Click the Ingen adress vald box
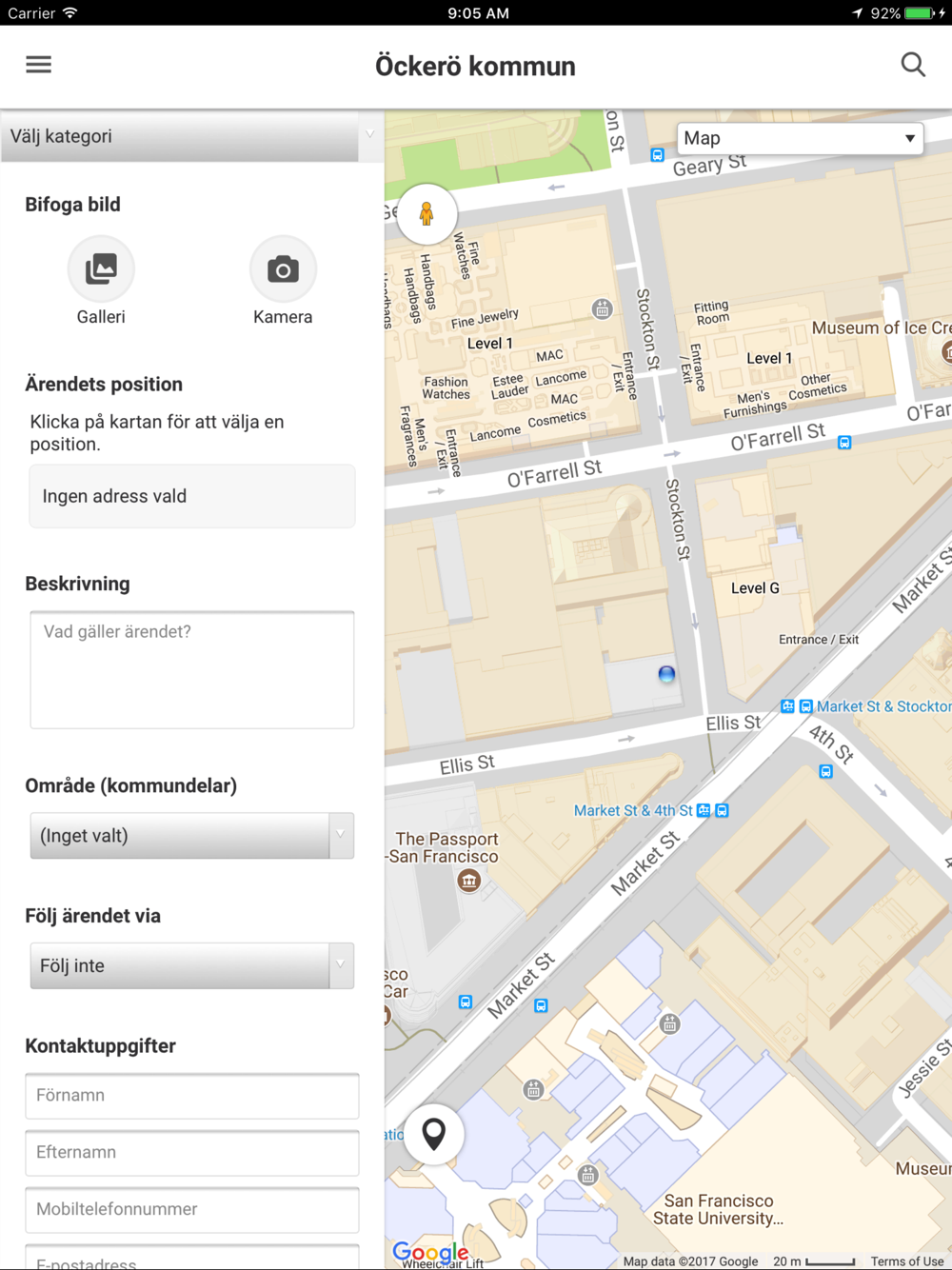 [x=192, y=496]
